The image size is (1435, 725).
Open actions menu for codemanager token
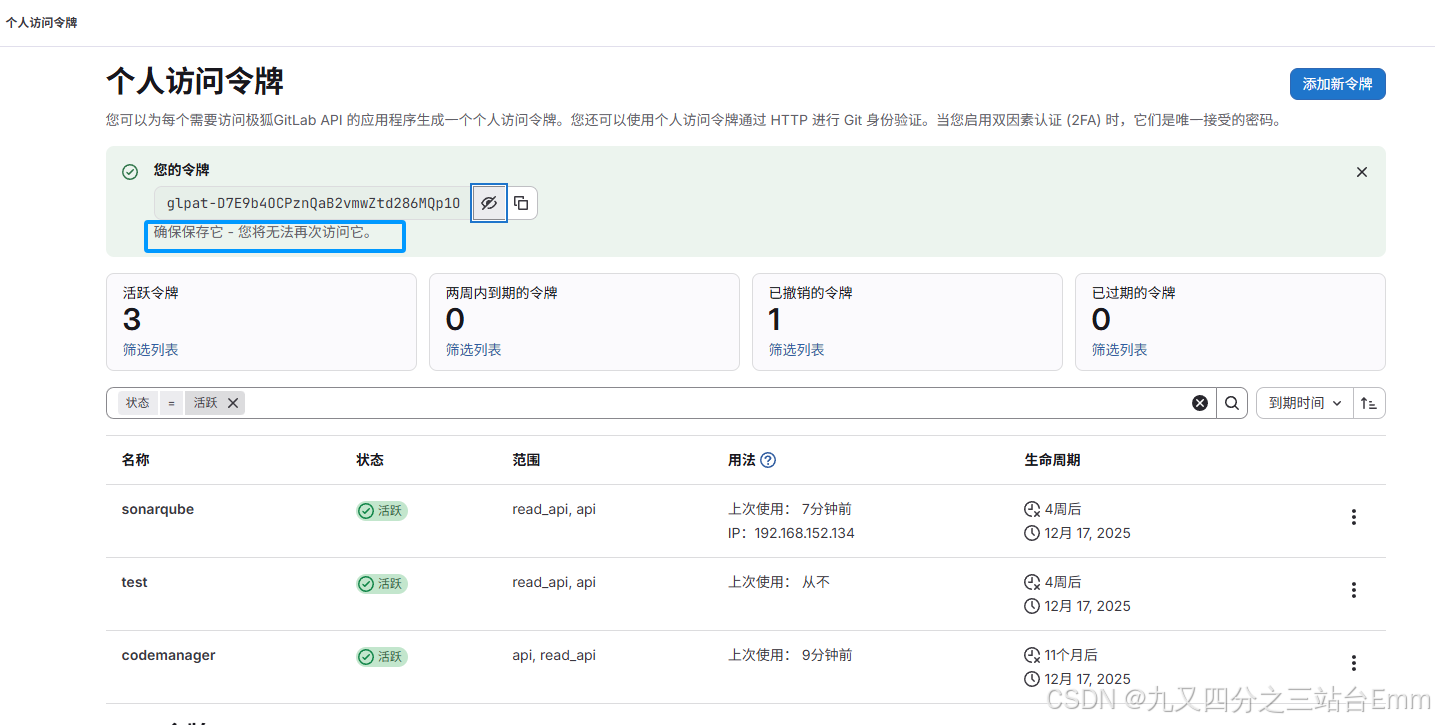click(x=1354, y=663)
